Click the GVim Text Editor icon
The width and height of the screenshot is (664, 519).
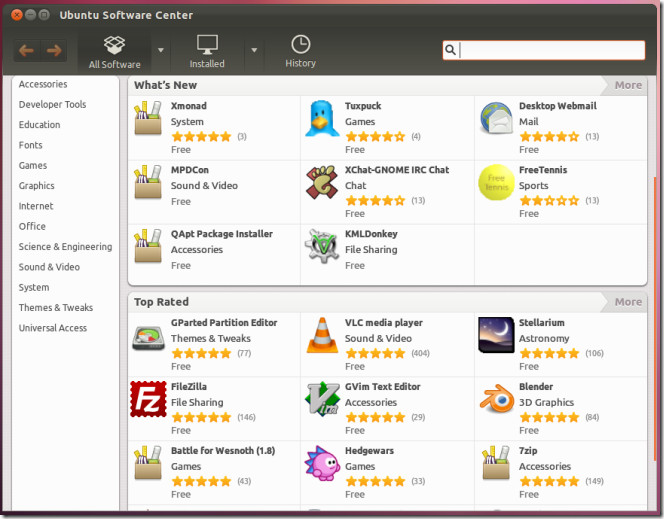click(x=322, y=398)
